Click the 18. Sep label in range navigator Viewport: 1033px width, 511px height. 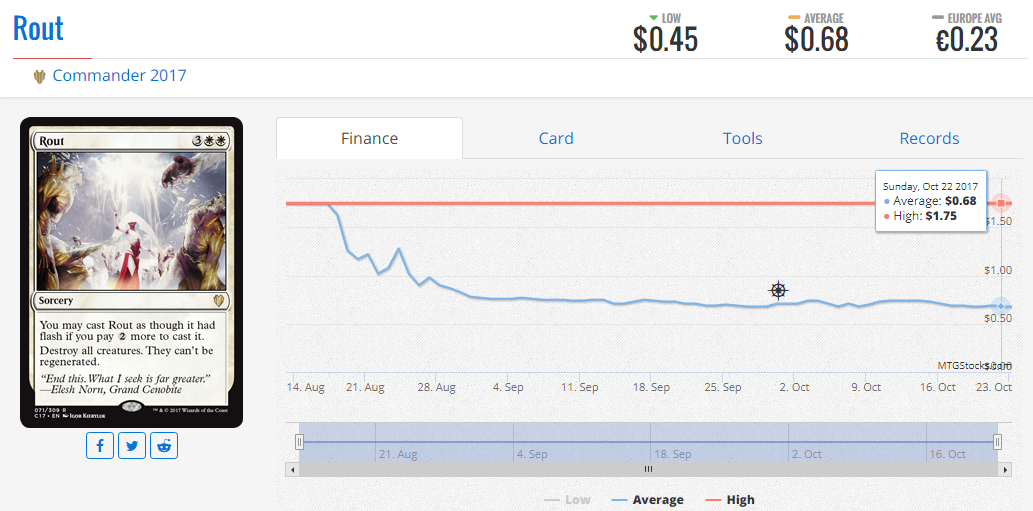673,454
